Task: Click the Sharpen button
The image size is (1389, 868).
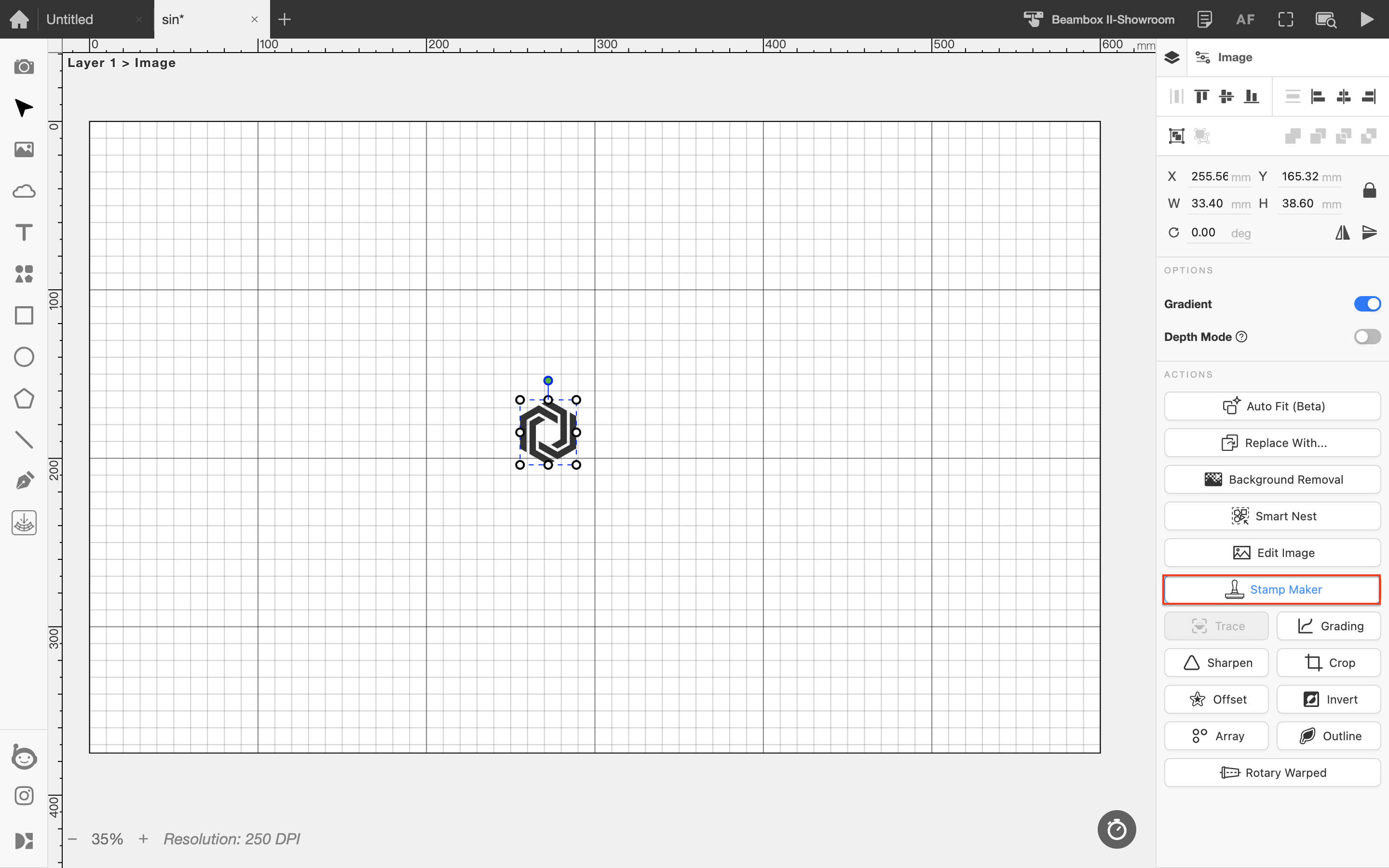Action: (x=1216, y=663)
